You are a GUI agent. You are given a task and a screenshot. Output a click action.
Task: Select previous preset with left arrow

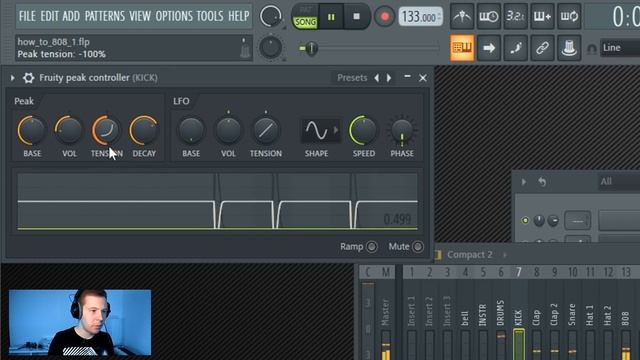tap(377, 78)
